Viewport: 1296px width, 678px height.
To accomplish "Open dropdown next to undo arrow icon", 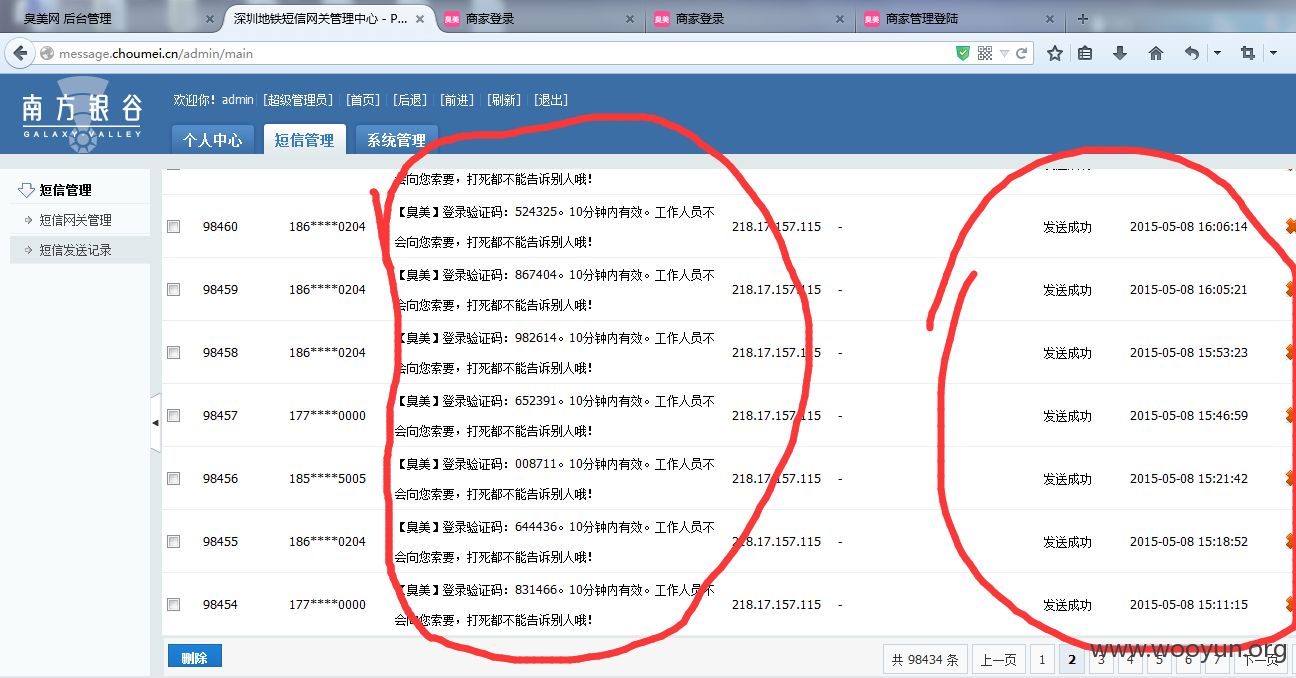I will 1217,53.
